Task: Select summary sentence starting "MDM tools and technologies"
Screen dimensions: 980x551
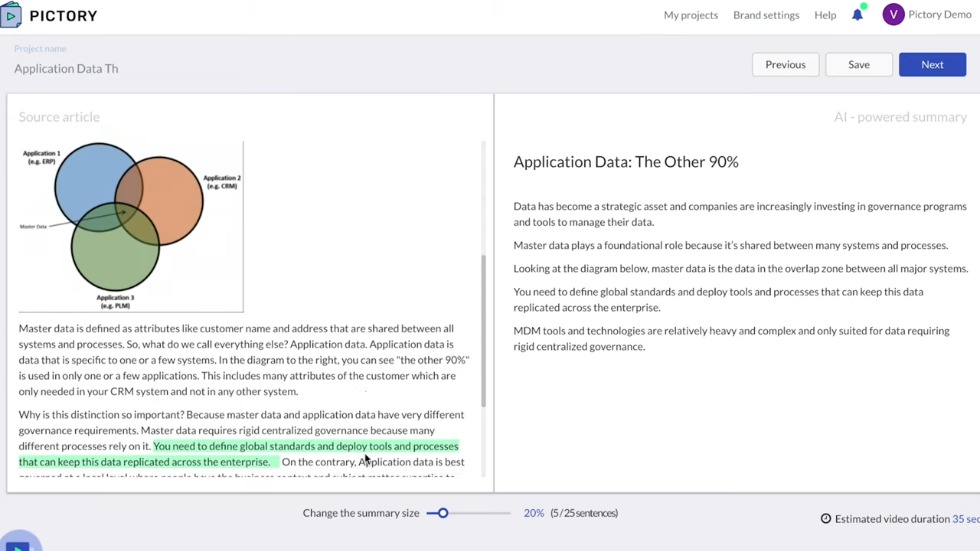Action: pyautogui.click(x=731, y=338)
